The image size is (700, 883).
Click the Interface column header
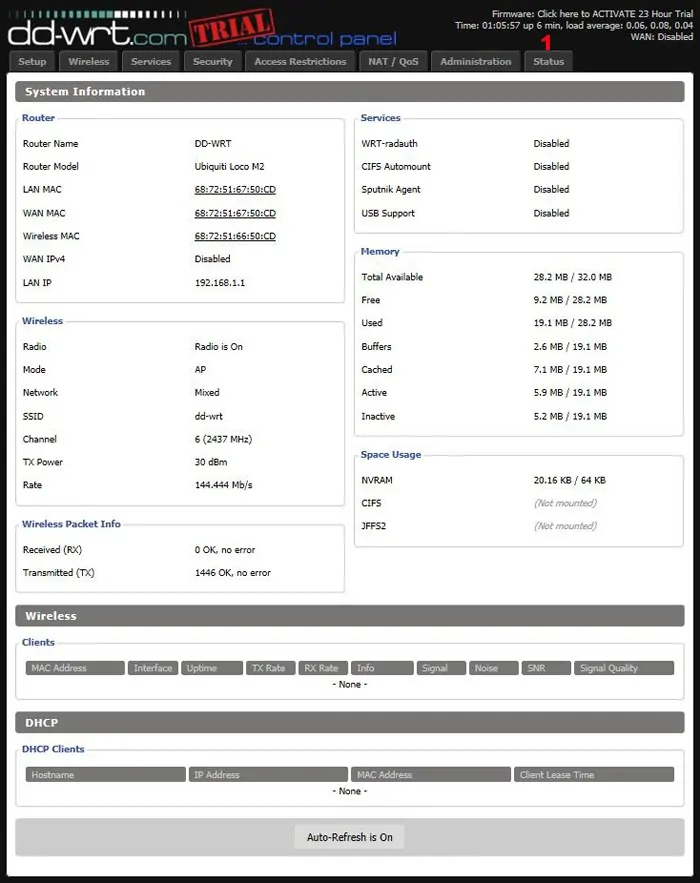(x=153, y=668)
